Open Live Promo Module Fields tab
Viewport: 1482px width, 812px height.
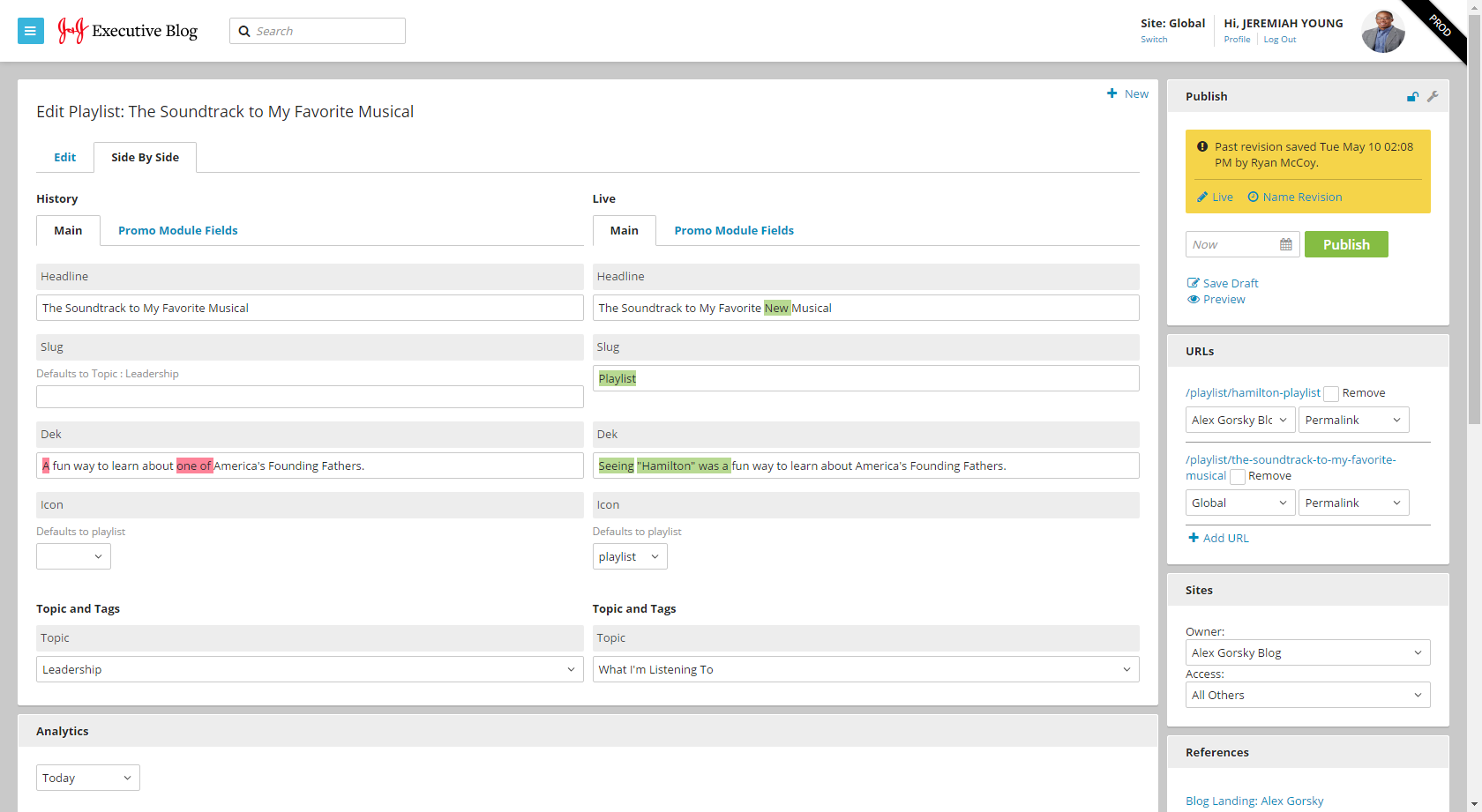(x=734, y=230)
